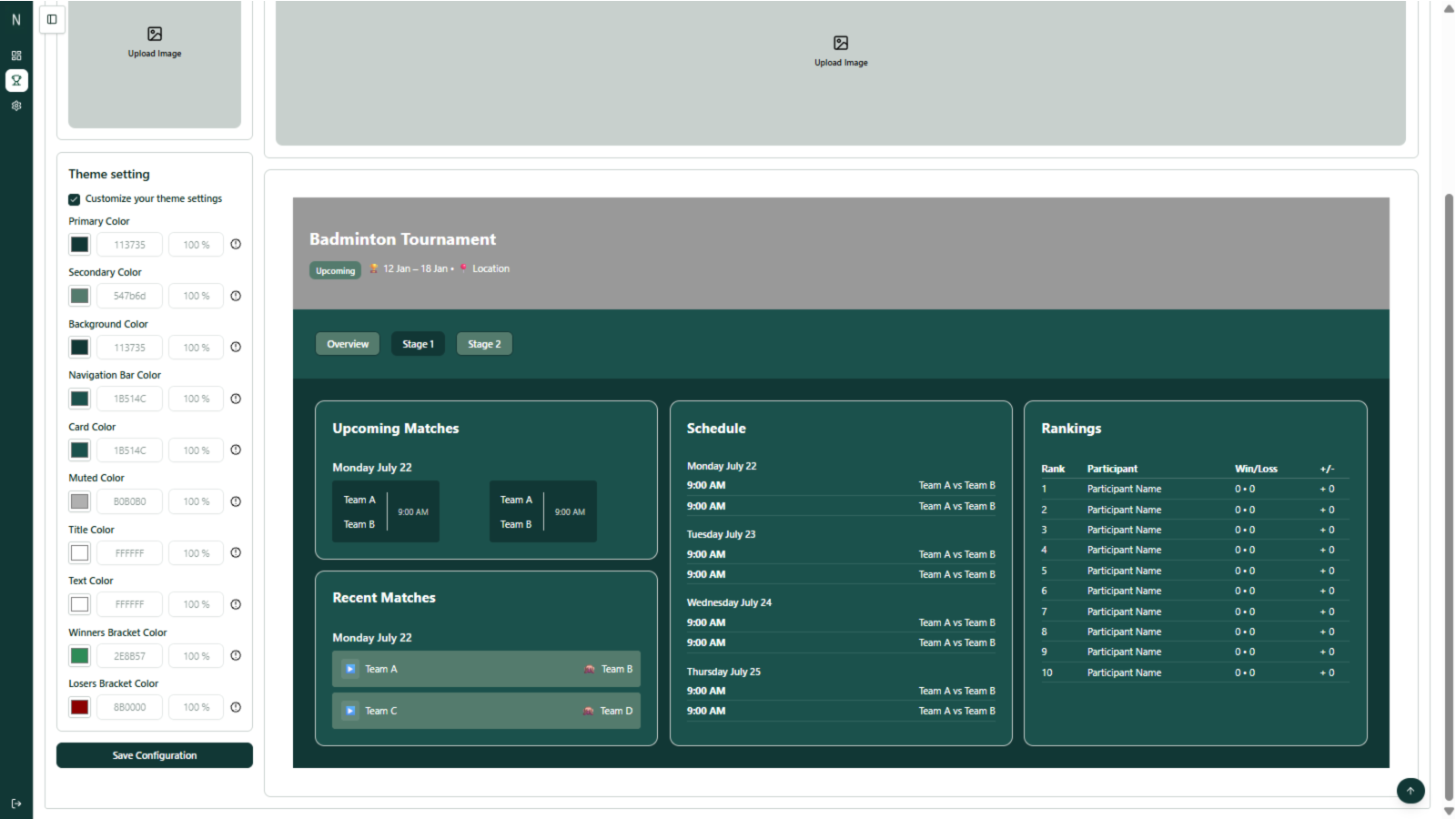Toggle the sidebar panel collapse icon
The height and width of the screenshot is (819, 1456).
click(x=52, y=19)
